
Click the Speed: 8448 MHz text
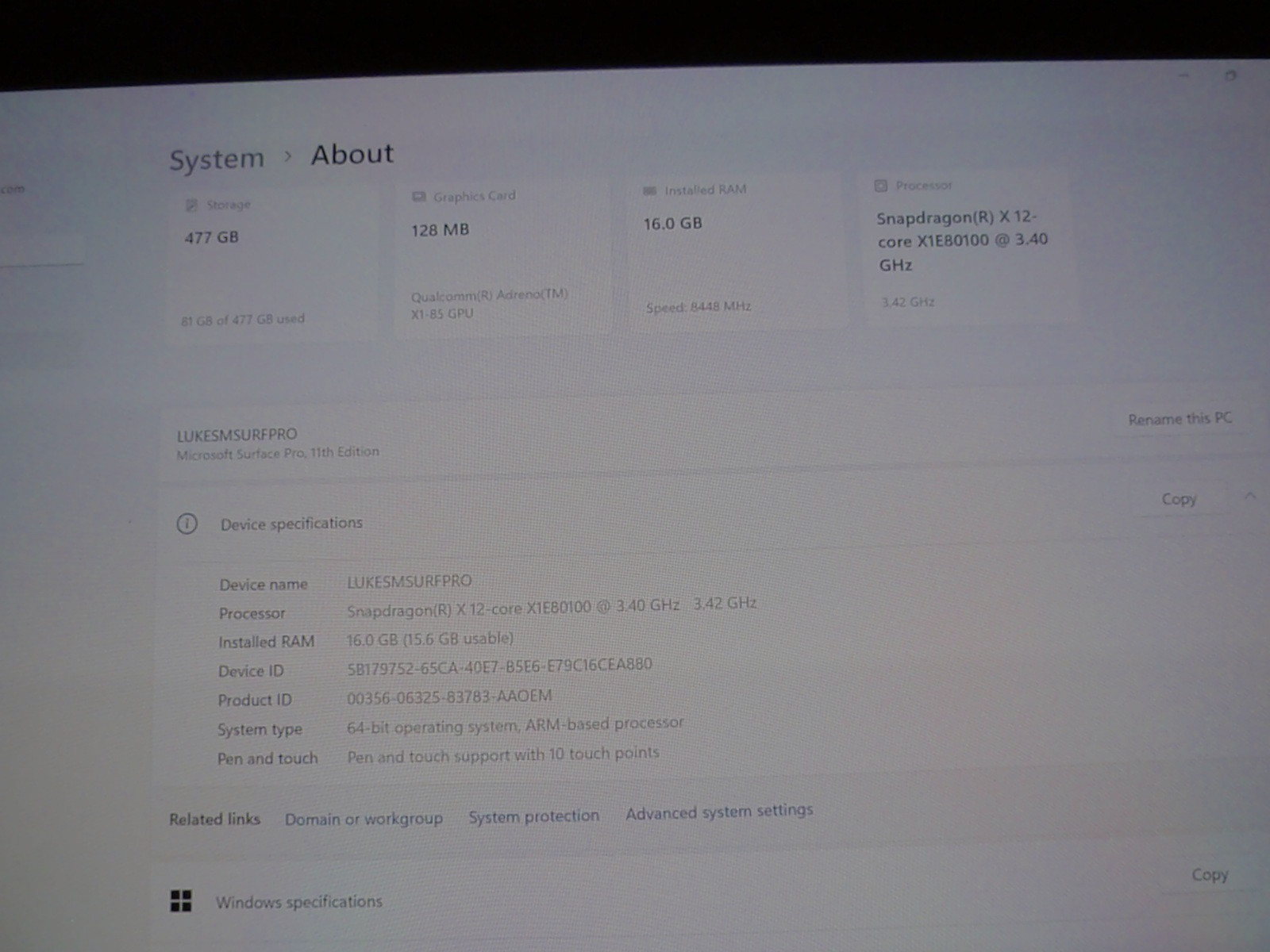[698, 307]
